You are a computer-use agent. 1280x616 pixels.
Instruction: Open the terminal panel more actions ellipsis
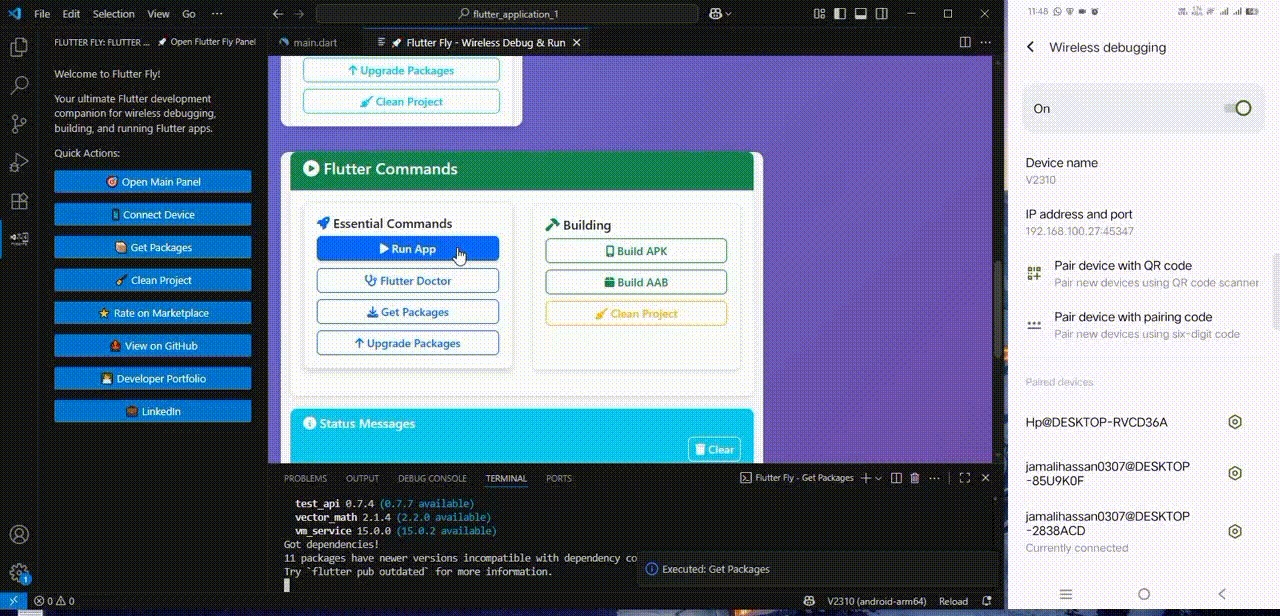pos(933,478)
